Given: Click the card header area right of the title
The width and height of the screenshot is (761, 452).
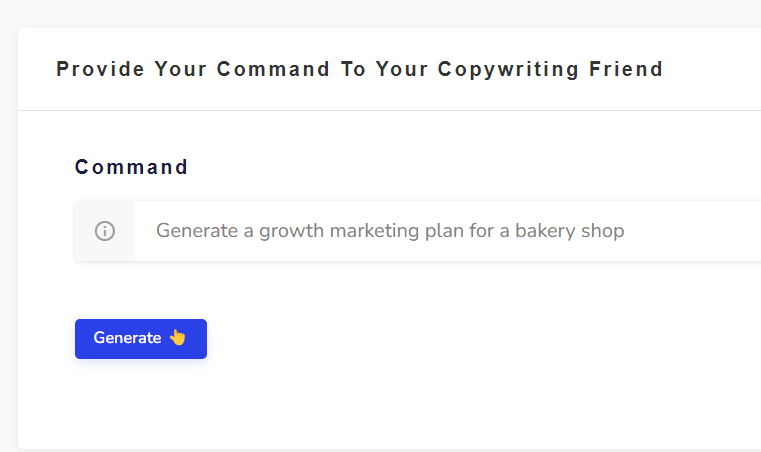Looking at the screenshot, I should 712,69.
